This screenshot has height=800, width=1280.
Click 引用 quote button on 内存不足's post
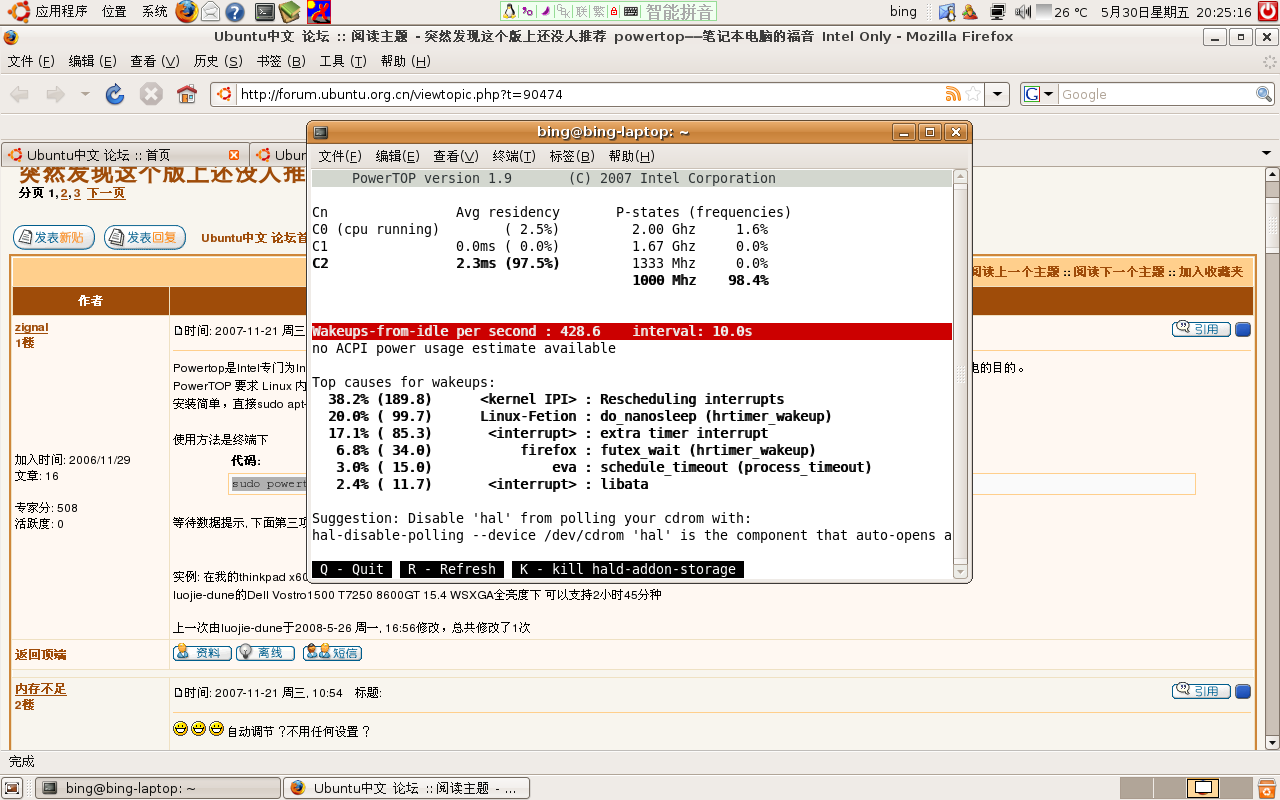[x=1201, y=691]
